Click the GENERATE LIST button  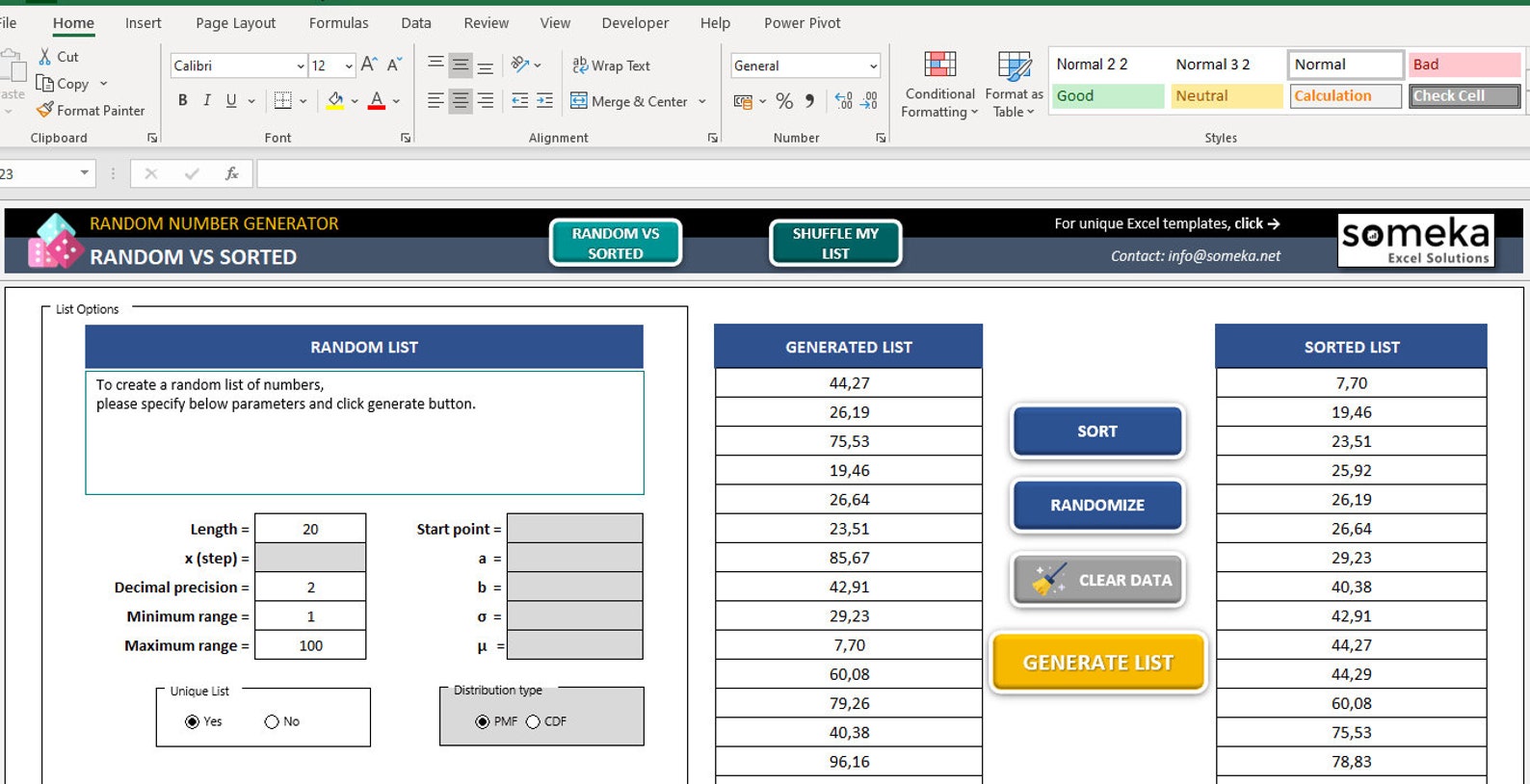1098,663
